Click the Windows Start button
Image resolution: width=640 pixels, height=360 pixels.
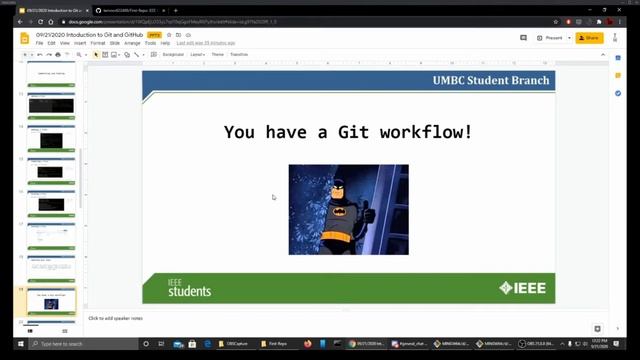click(x=21, y=344)
